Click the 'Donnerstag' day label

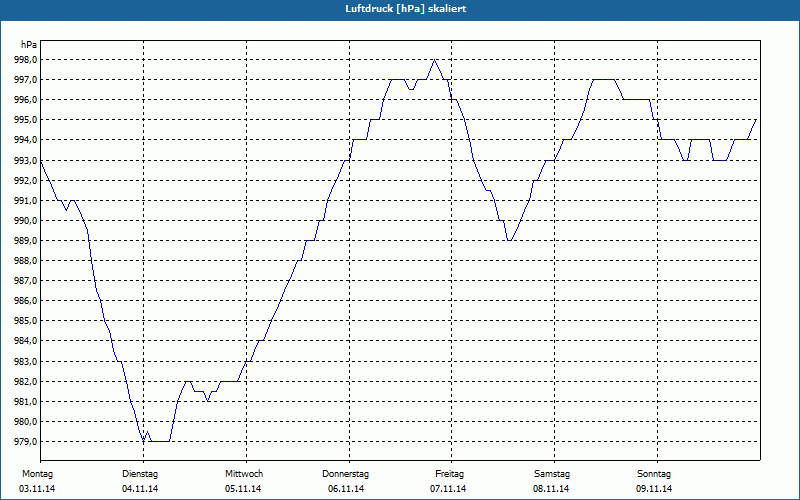[345, 474]
